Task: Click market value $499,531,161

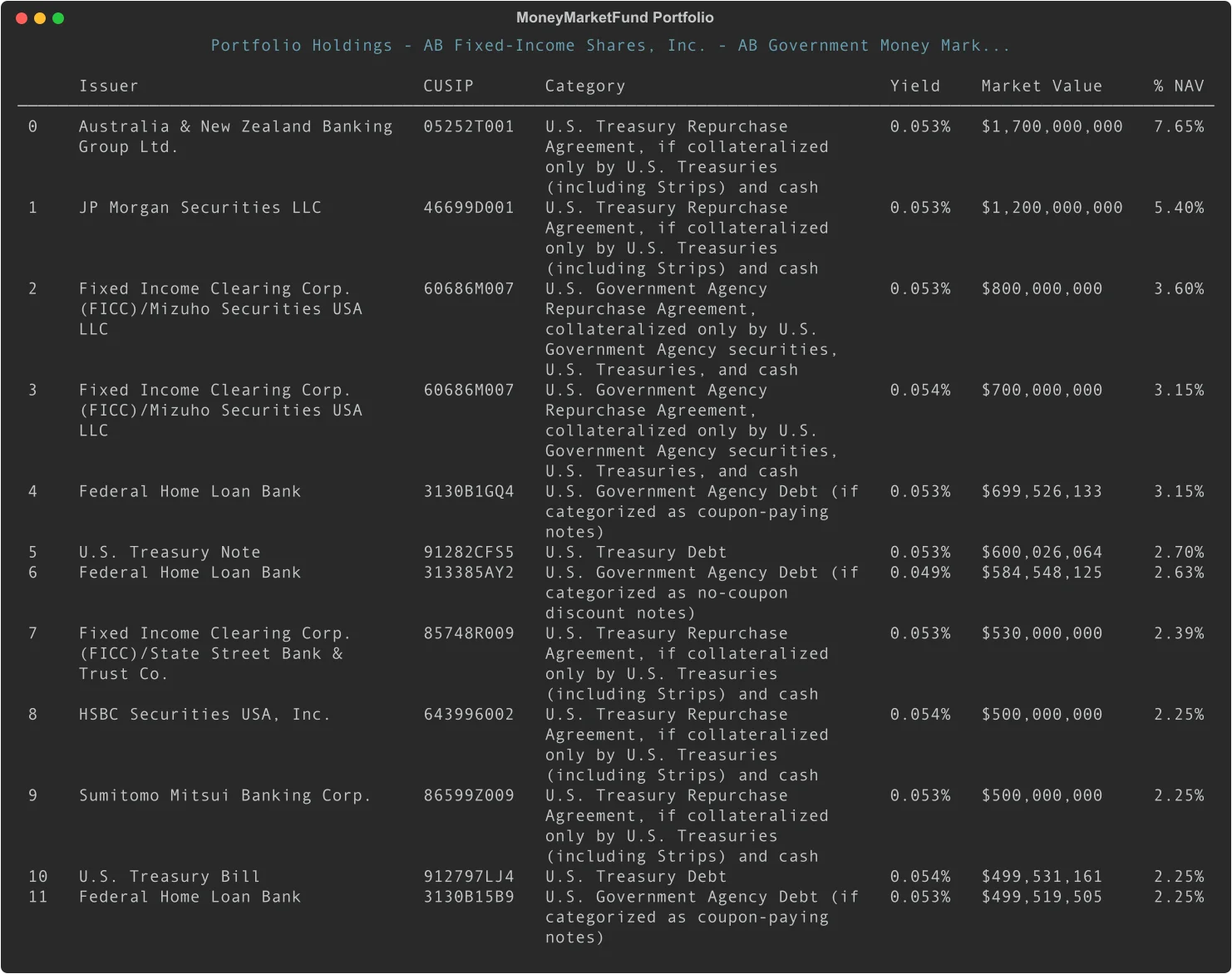Action: pos(1042,877)
